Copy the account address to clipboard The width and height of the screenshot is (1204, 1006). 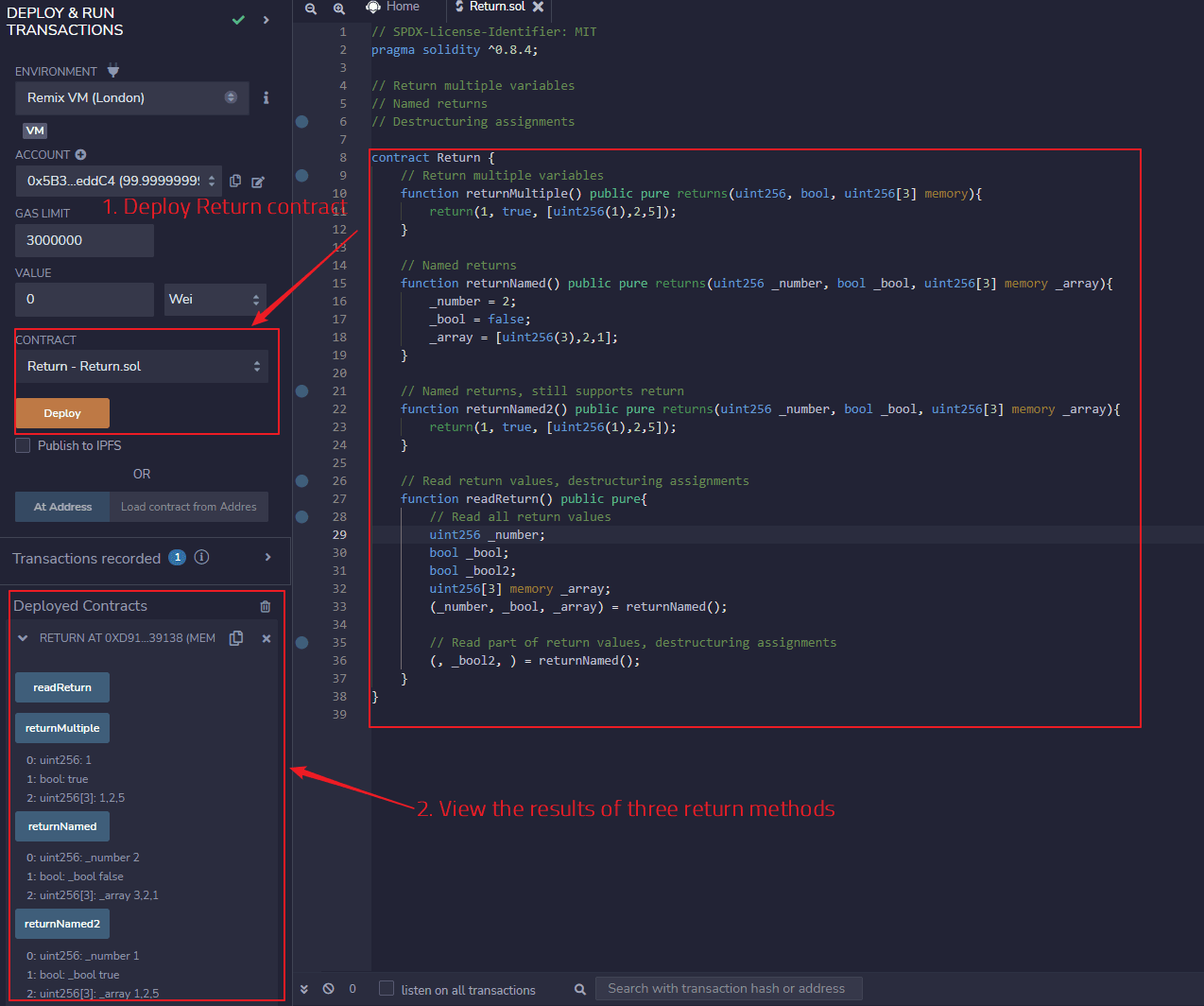pos(235,181)
